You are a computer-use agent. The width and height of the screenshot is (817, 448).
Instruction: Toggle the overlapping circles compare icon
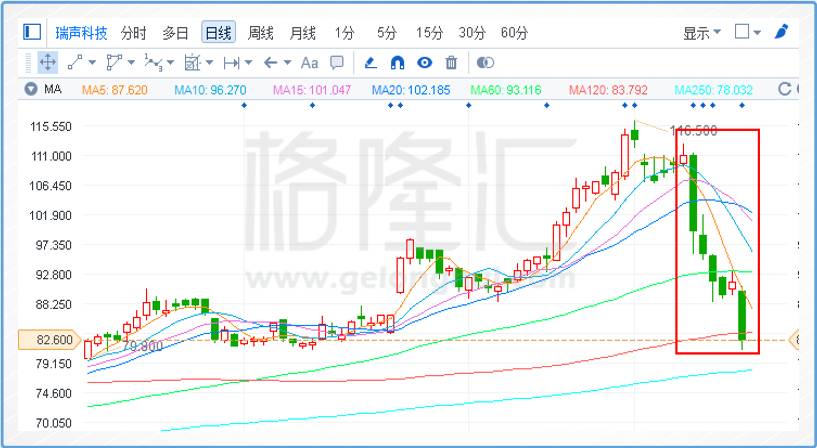485,63
